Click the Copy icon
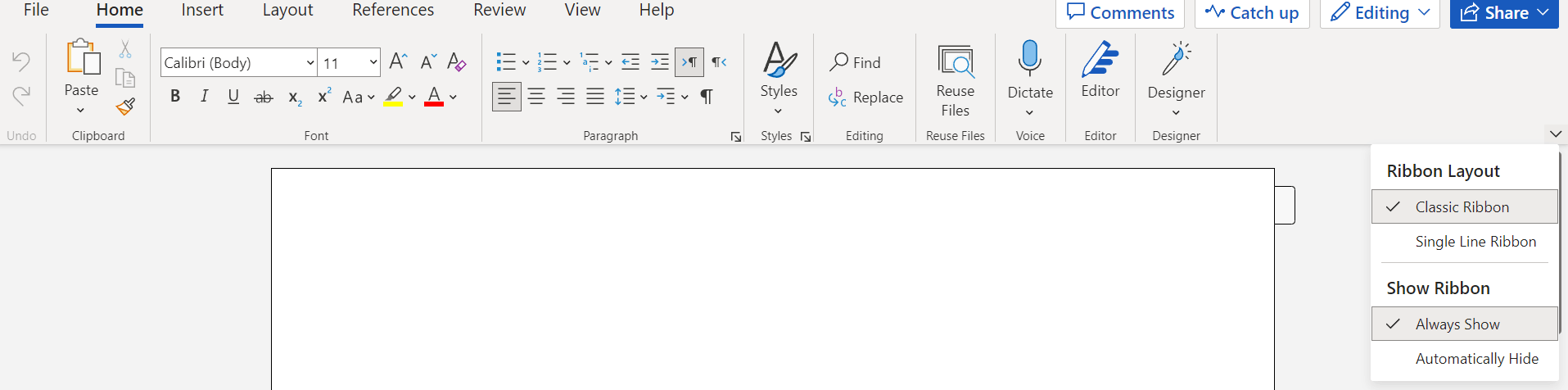This screenshot has height=390, width=1568. coord(125,78)
